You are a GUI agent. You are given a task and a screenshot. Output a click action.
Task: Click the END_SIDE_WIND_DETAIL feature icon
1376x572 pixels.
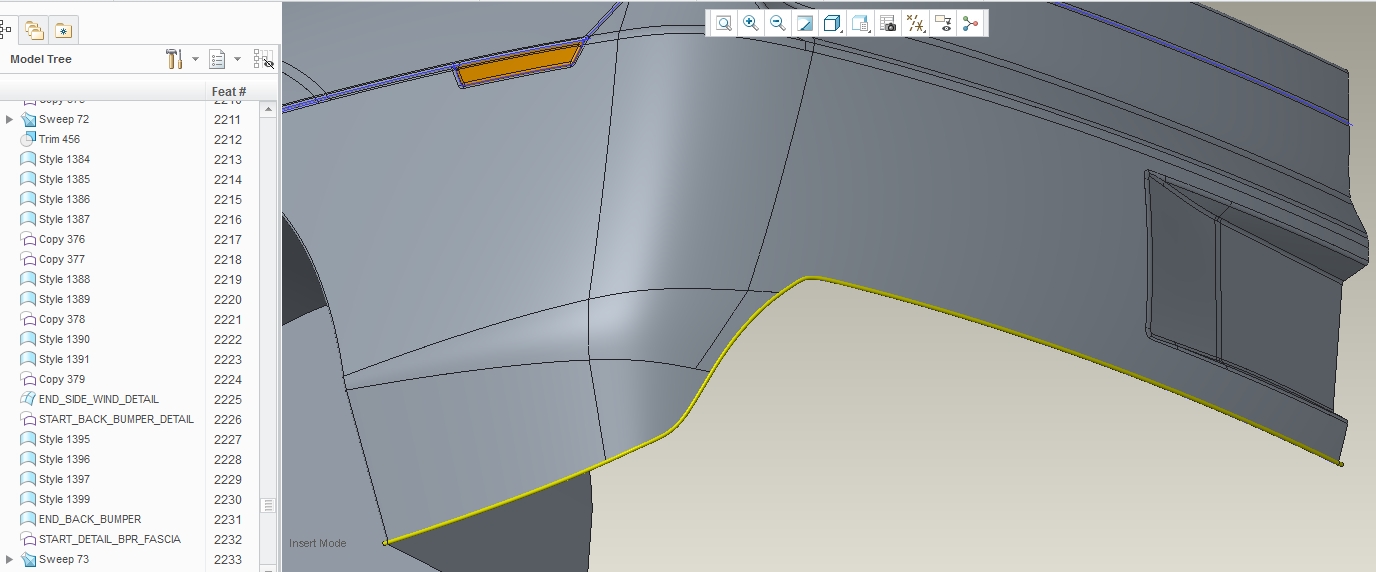pos(28,399)
